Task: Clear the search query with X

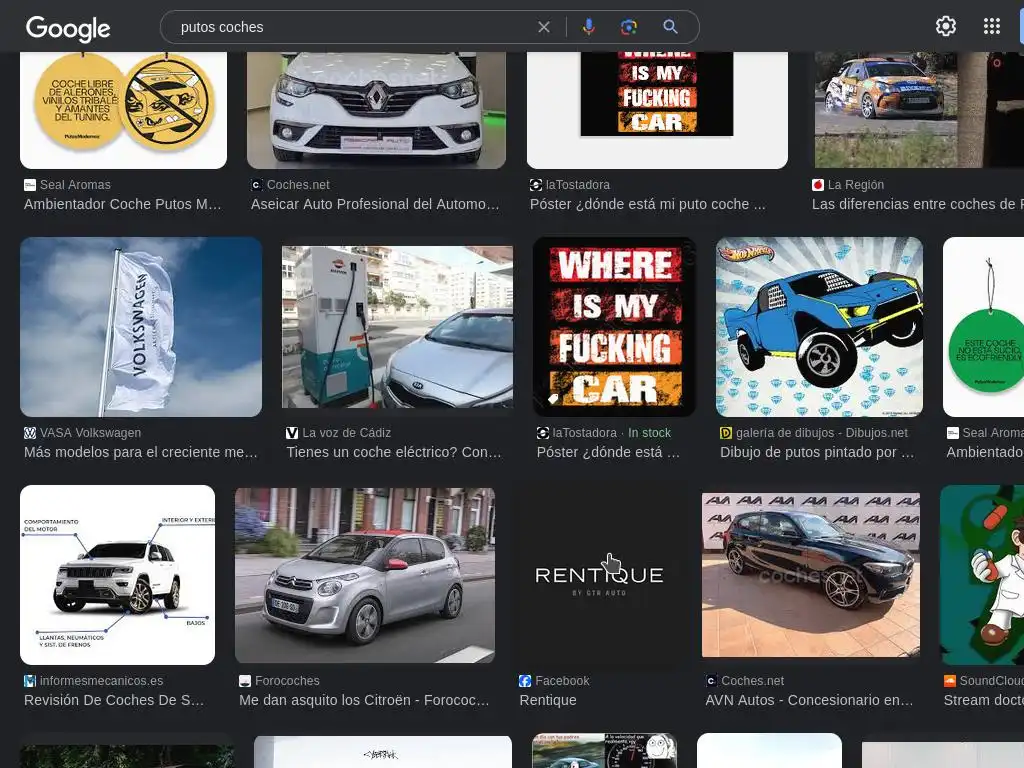Action: tap(543, 27)
